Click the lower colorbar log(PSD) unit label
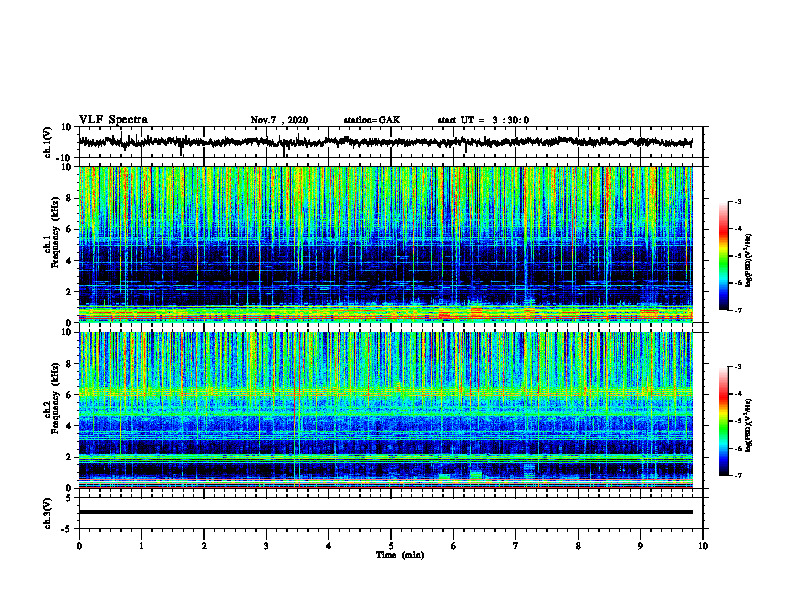The height and width of the screenshot is (612, 792). (749, 425)
